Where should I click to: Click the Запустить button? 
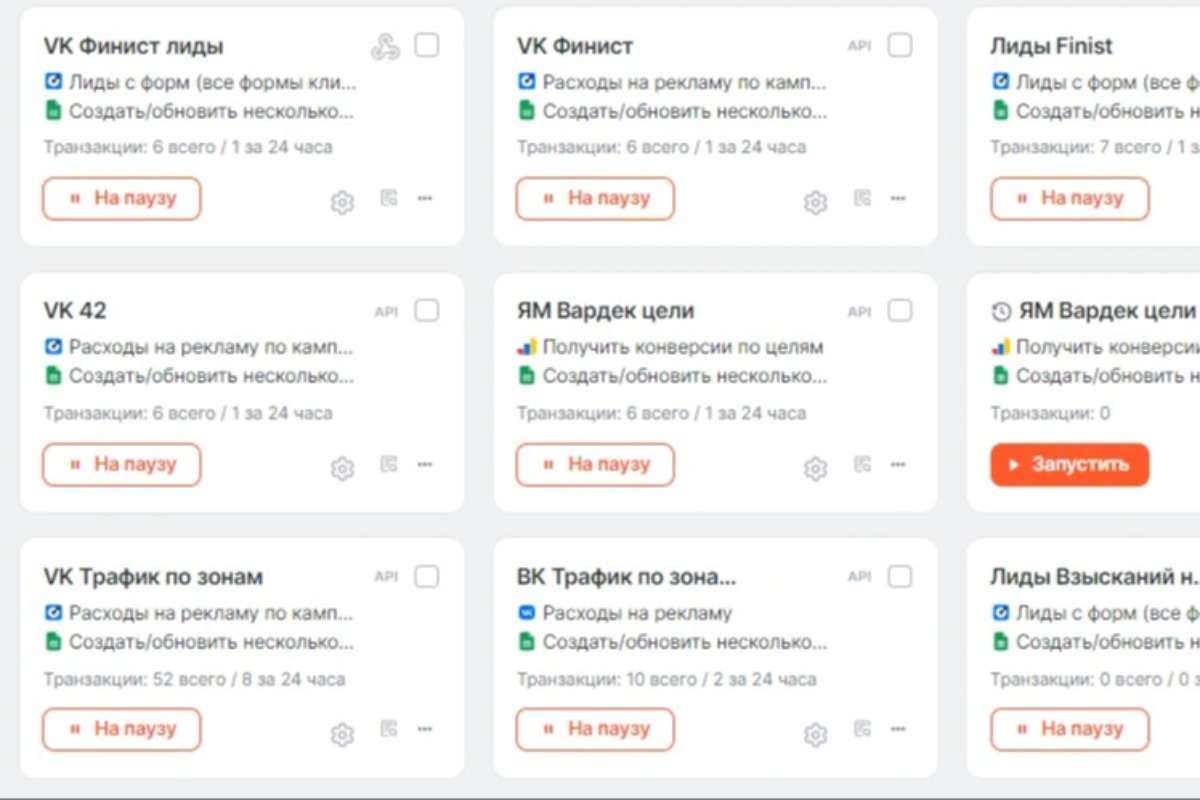1070,465
